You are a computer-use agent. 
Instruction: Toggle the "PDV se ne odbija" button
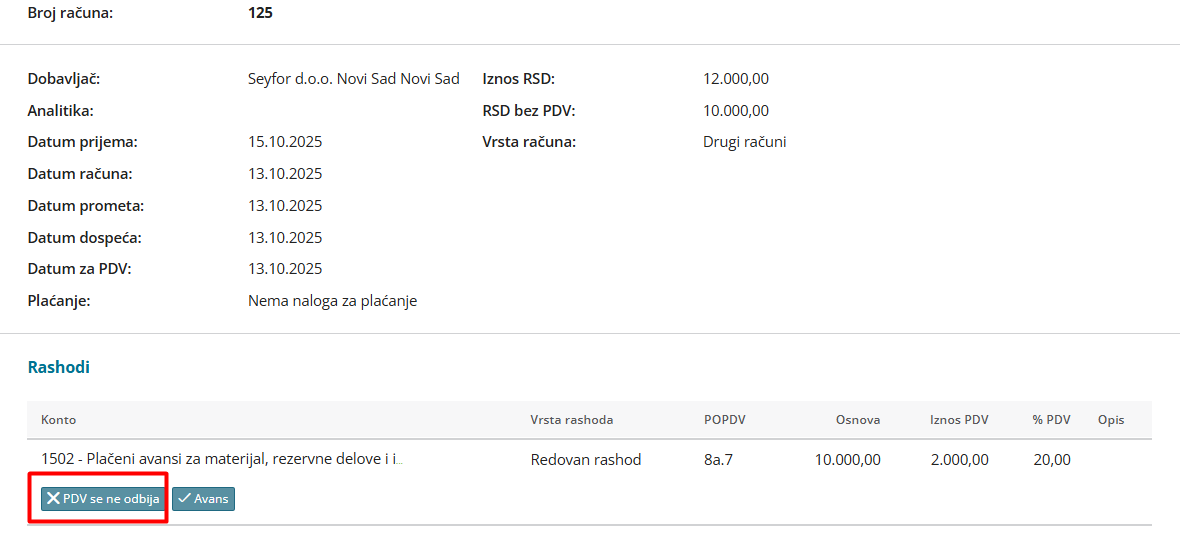pos(102,499)
